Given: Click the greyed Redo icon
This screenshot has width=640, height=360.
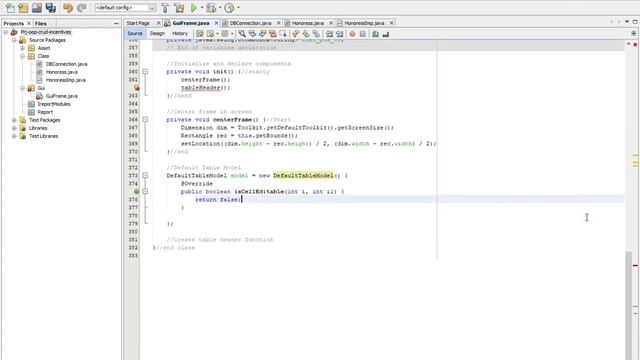Looking at the screenshot, I should pos(82,7).
